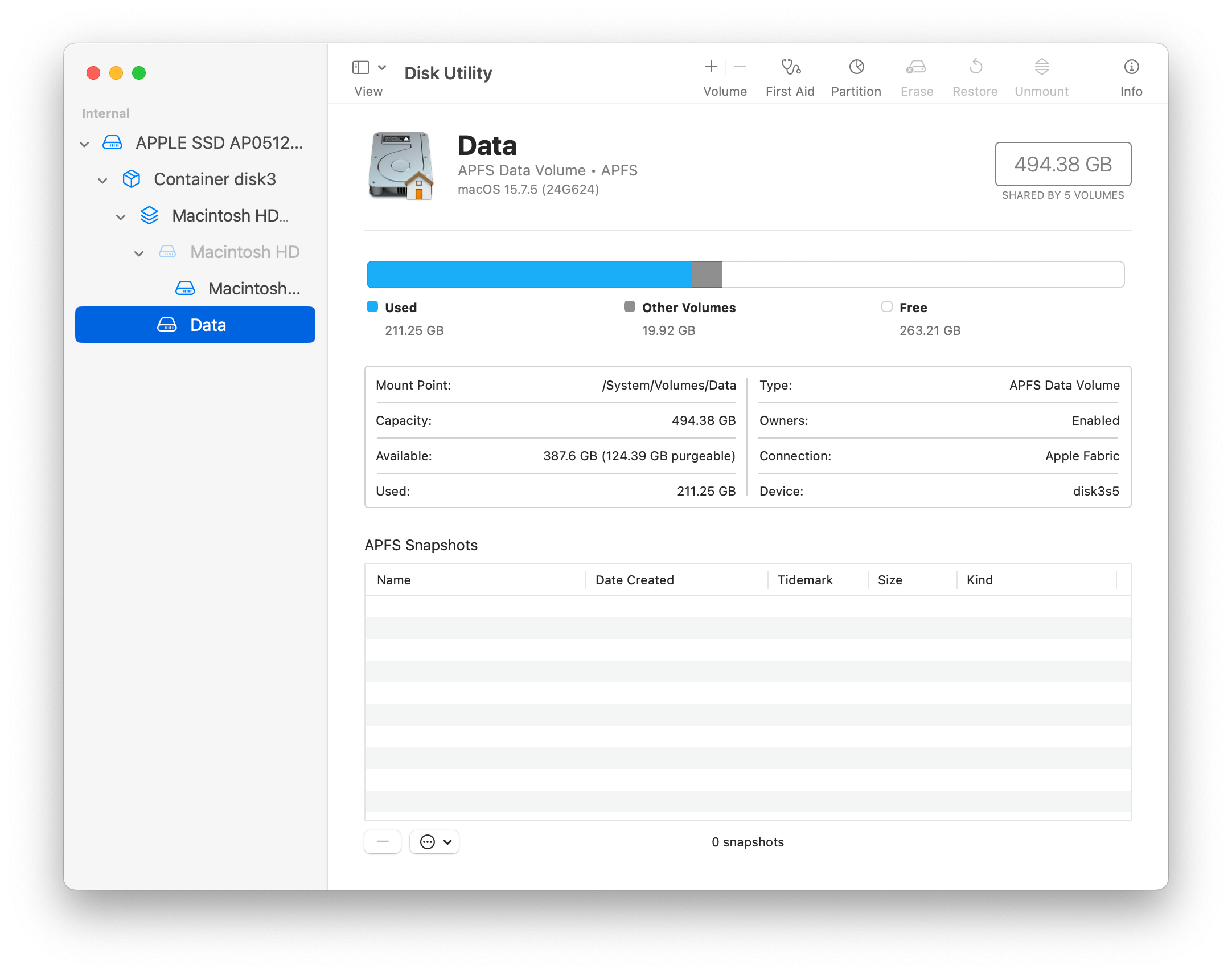
Task: Run First Aid stethoscope tool
Action: (790, 67)
